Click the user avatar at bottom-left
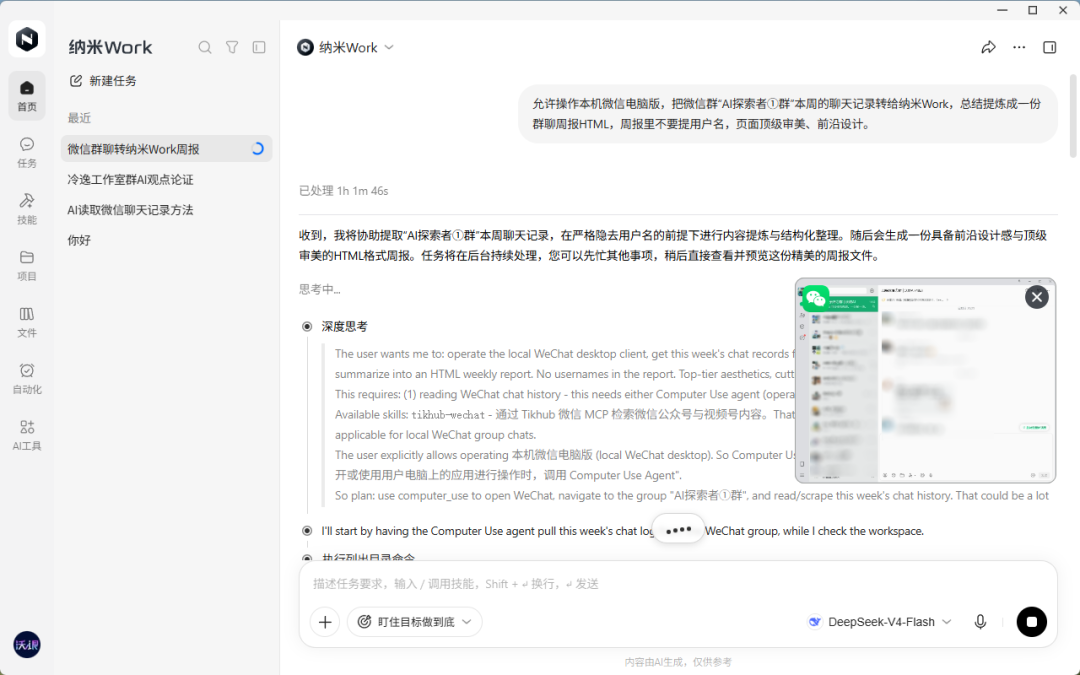Viewport: 1080px width, 675px height. tap(27, 645)
